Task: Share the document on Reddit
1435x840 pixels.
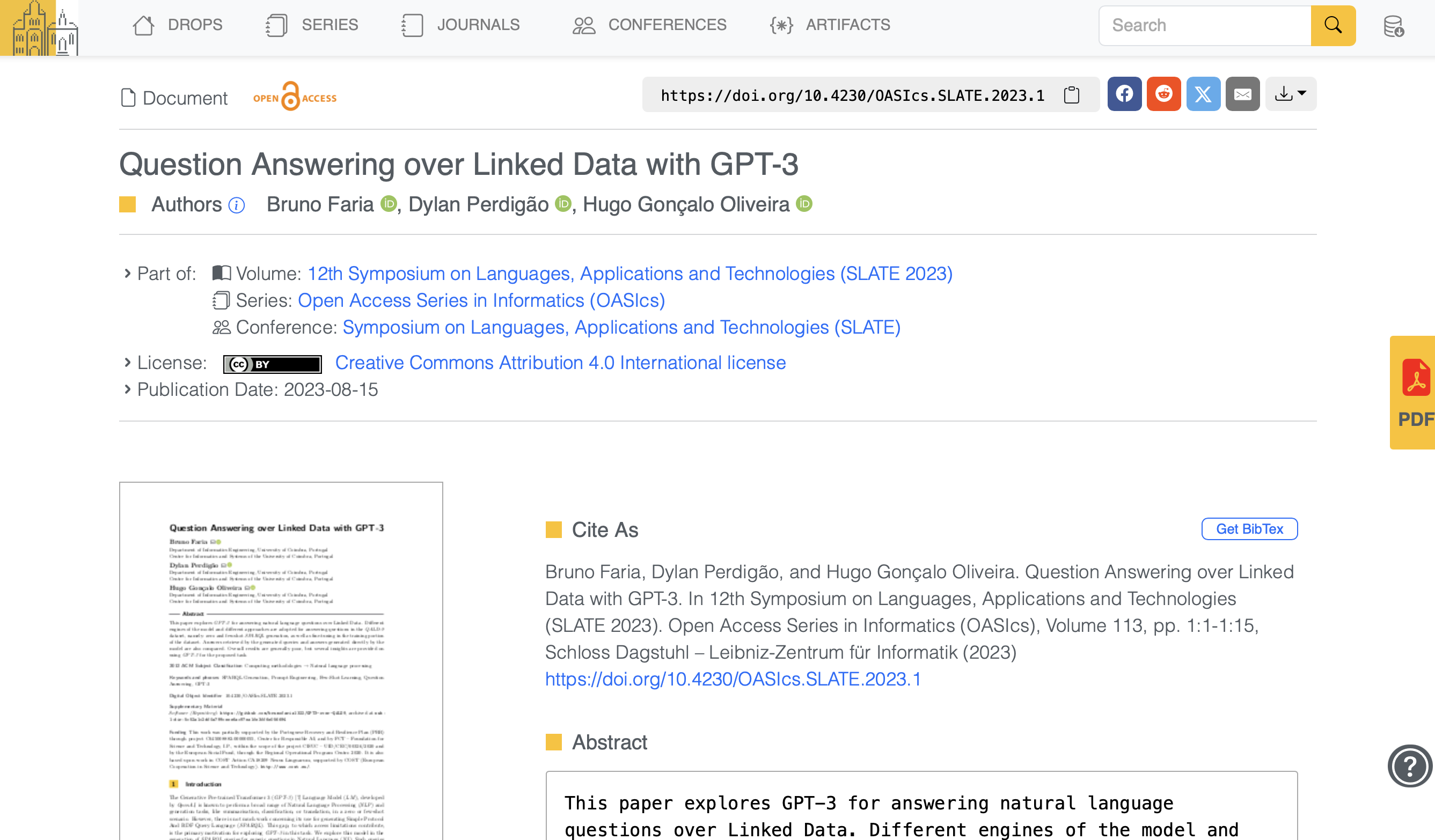Action: coord(1163,94)
